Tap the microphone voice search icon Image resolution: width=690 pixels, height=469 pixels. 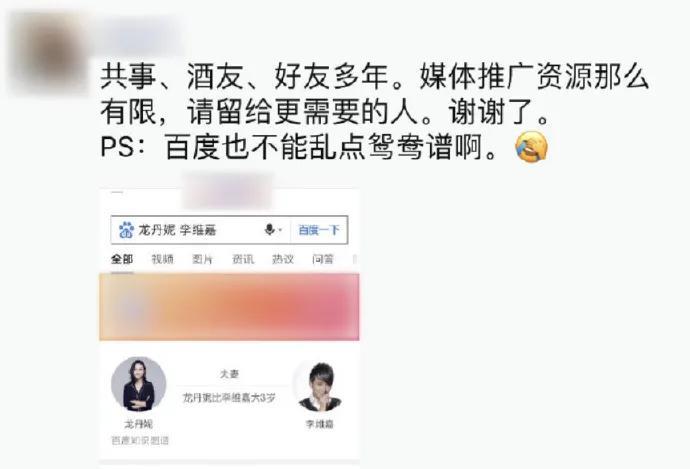(x=269, y=230)
